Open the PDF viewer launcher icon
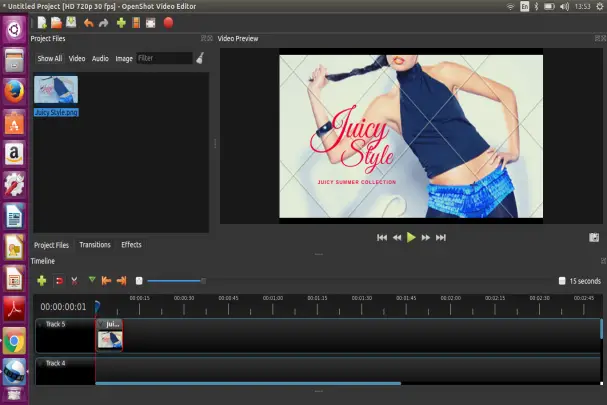The height and width of the screenshot is (405, 607). tap(14, 309)
